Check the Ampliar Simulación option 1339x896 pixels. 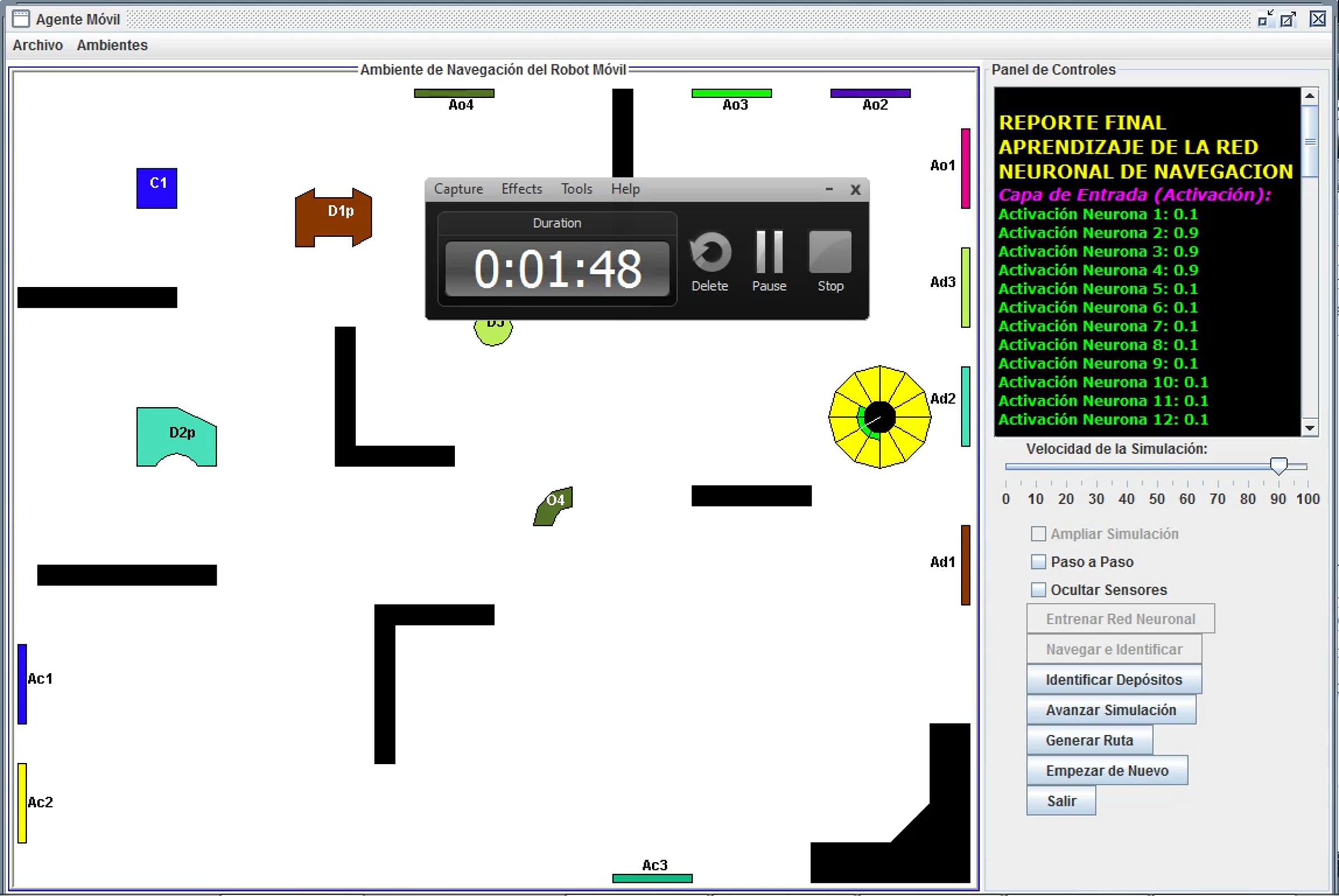point(1038,534)
